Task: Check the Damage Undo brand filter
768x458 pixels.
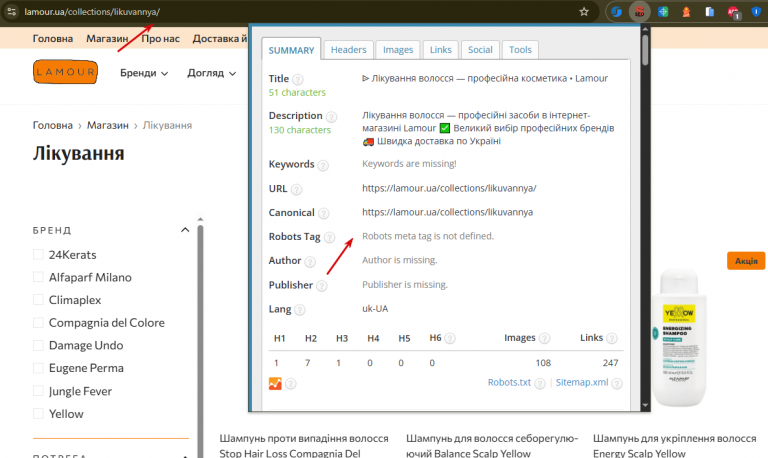Action: tap(38, 345)
